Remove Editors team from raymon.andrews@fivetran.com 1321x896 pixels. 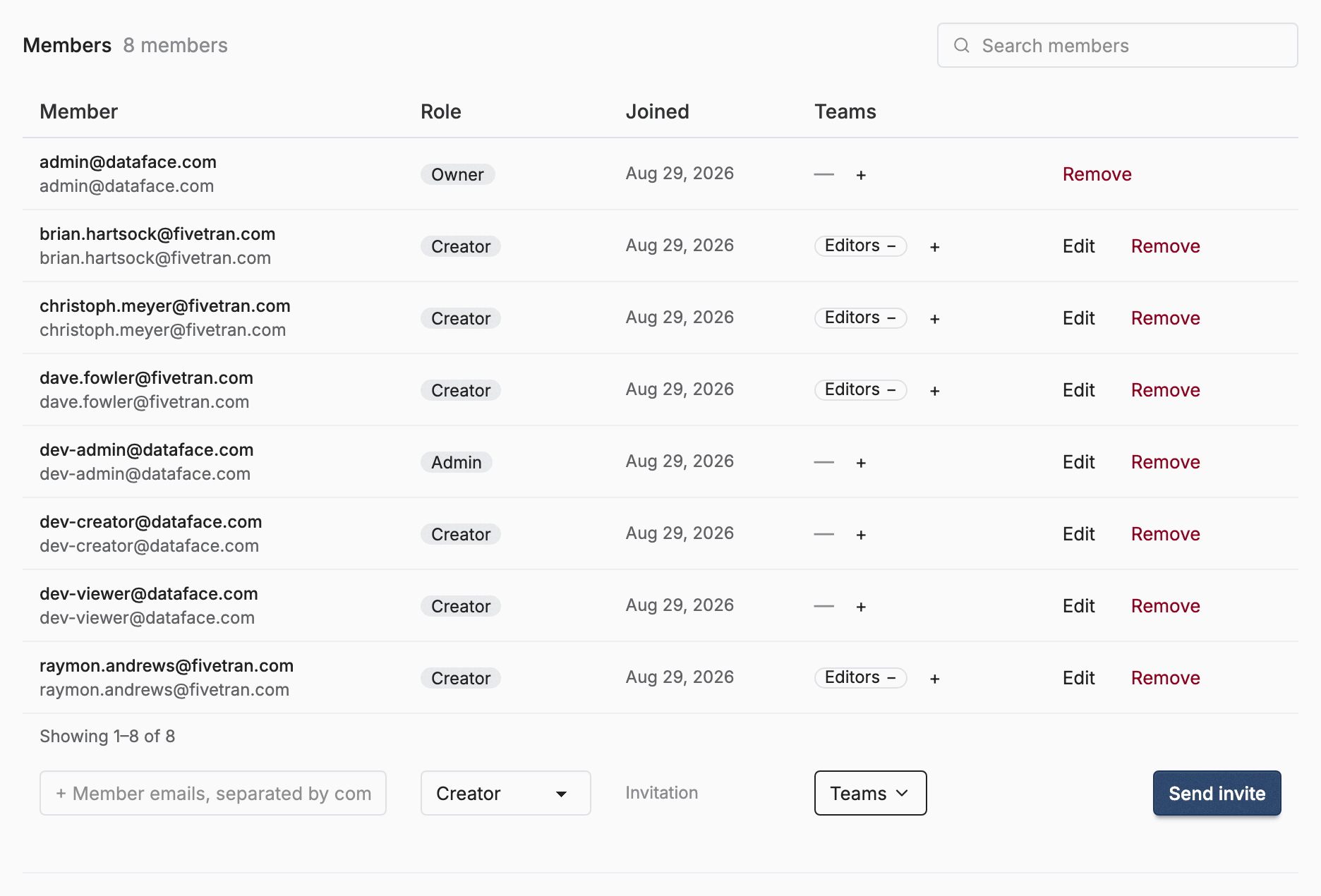click(891, 677)
